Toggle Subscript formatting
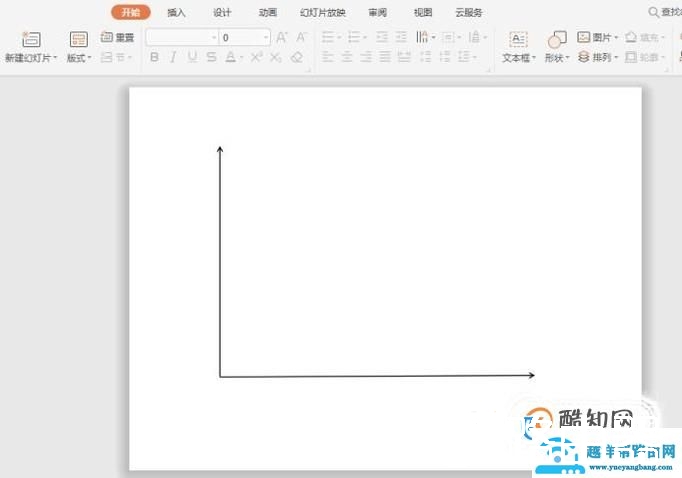Viewport: 682px width, 478px height. 275,57
